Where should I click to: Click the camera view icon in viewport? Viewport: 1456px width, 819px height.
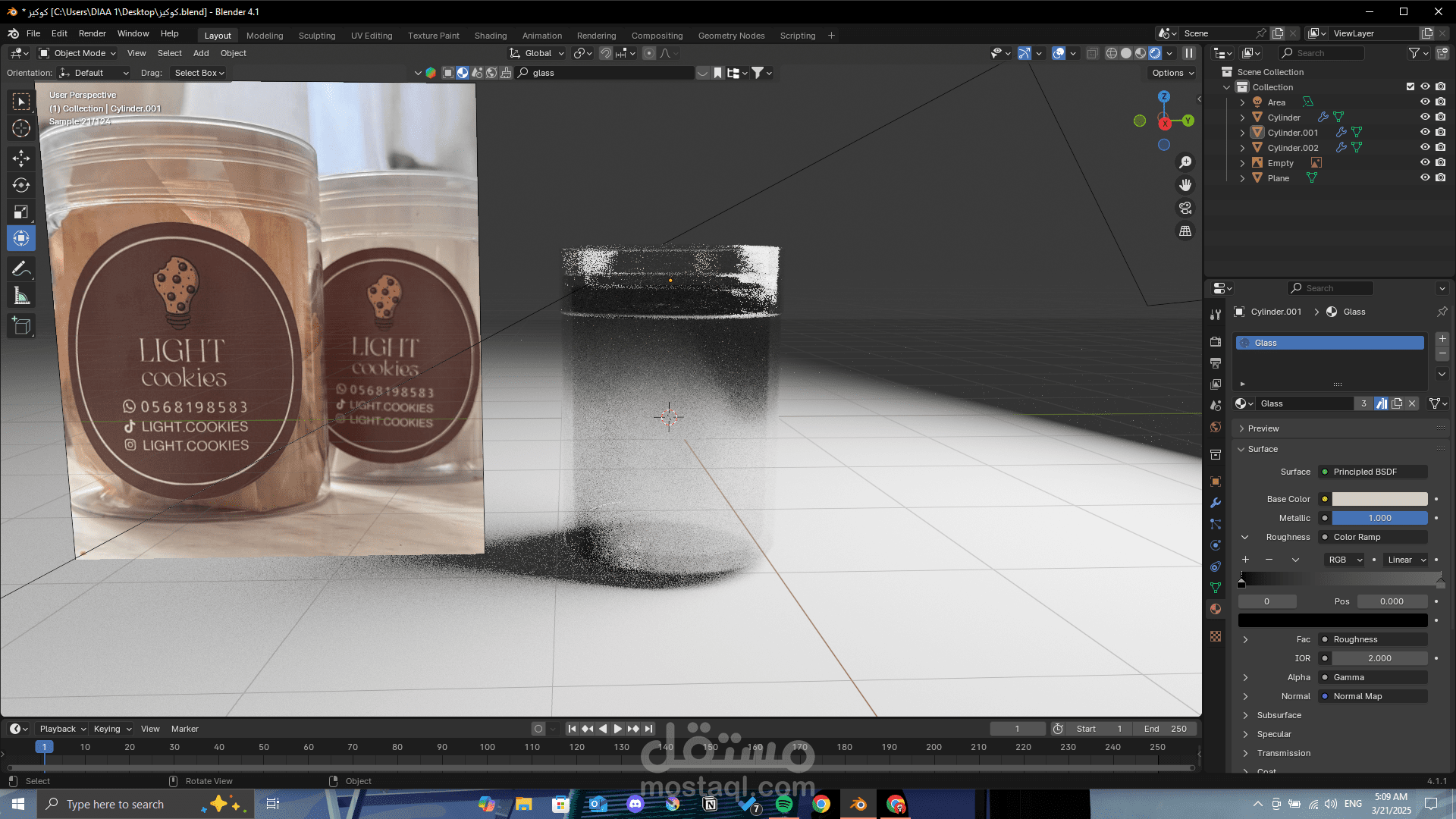pos(1185,208)
